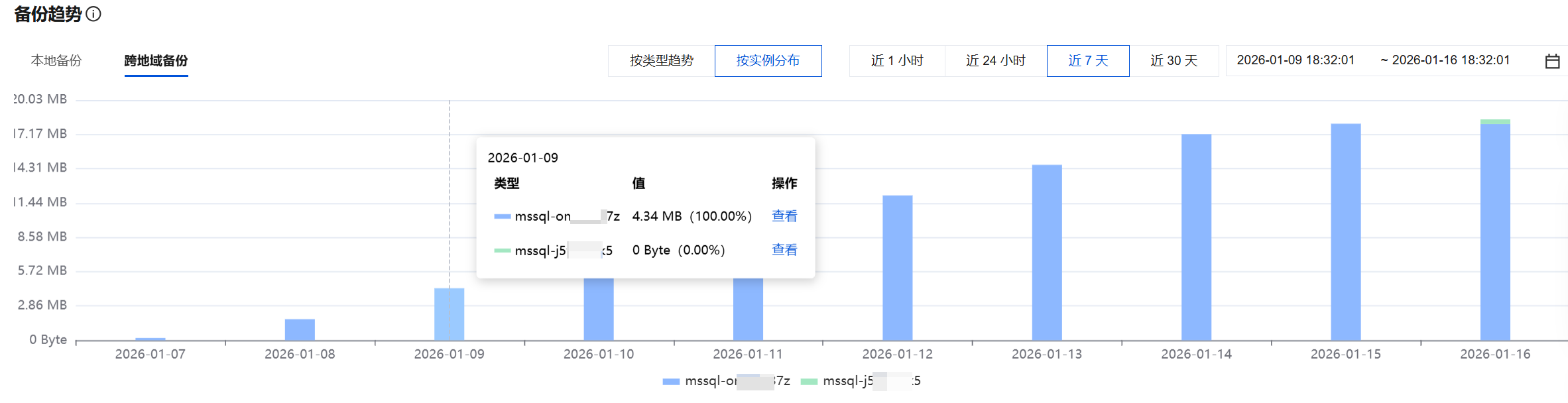This screenshot has width=1568, height=403.
Task: Choose the 按实例分布 view
Action: pos(768,61)
